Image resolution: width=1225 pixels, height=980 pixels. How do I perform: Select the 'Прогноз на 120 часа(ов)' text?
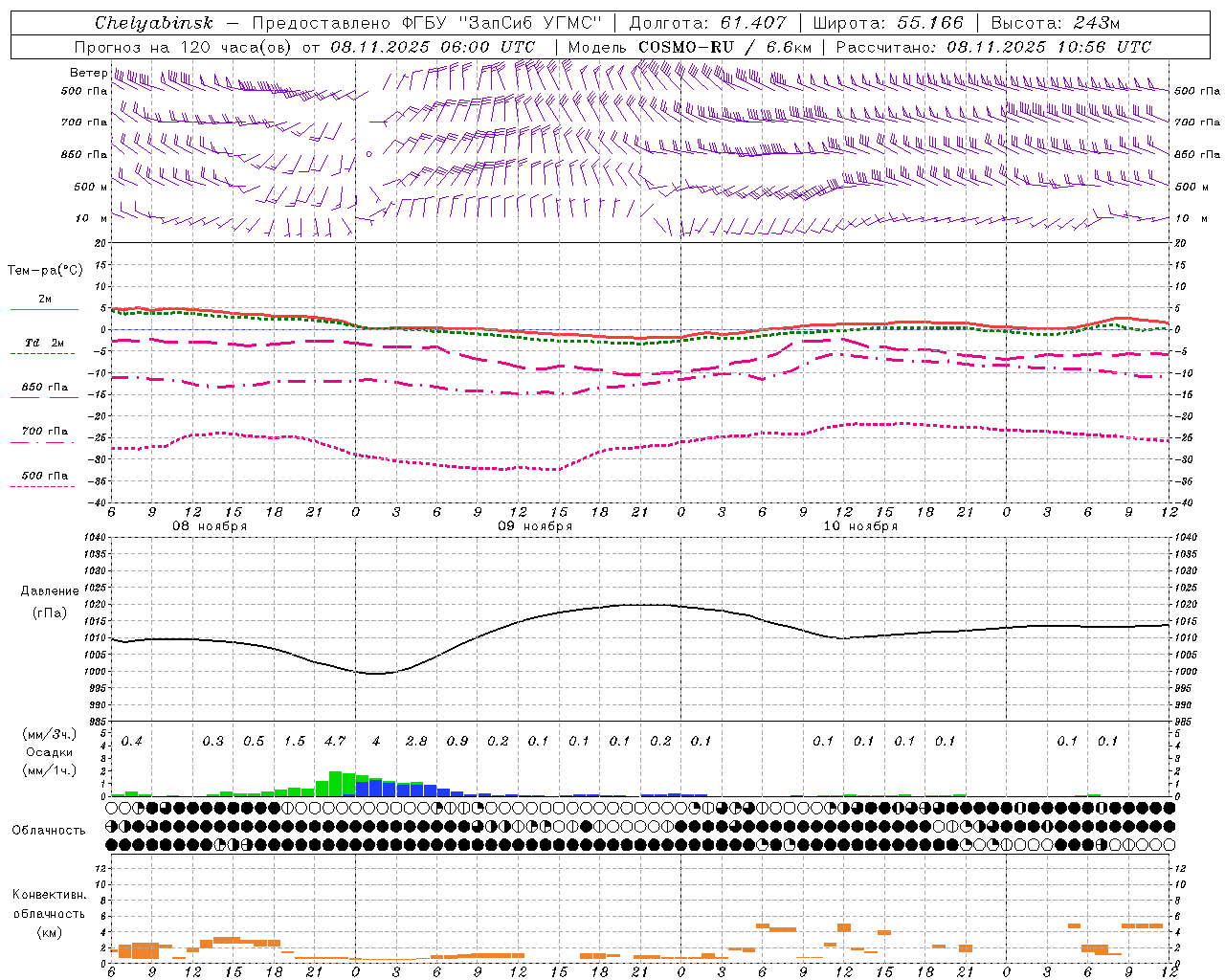[184, 47]
